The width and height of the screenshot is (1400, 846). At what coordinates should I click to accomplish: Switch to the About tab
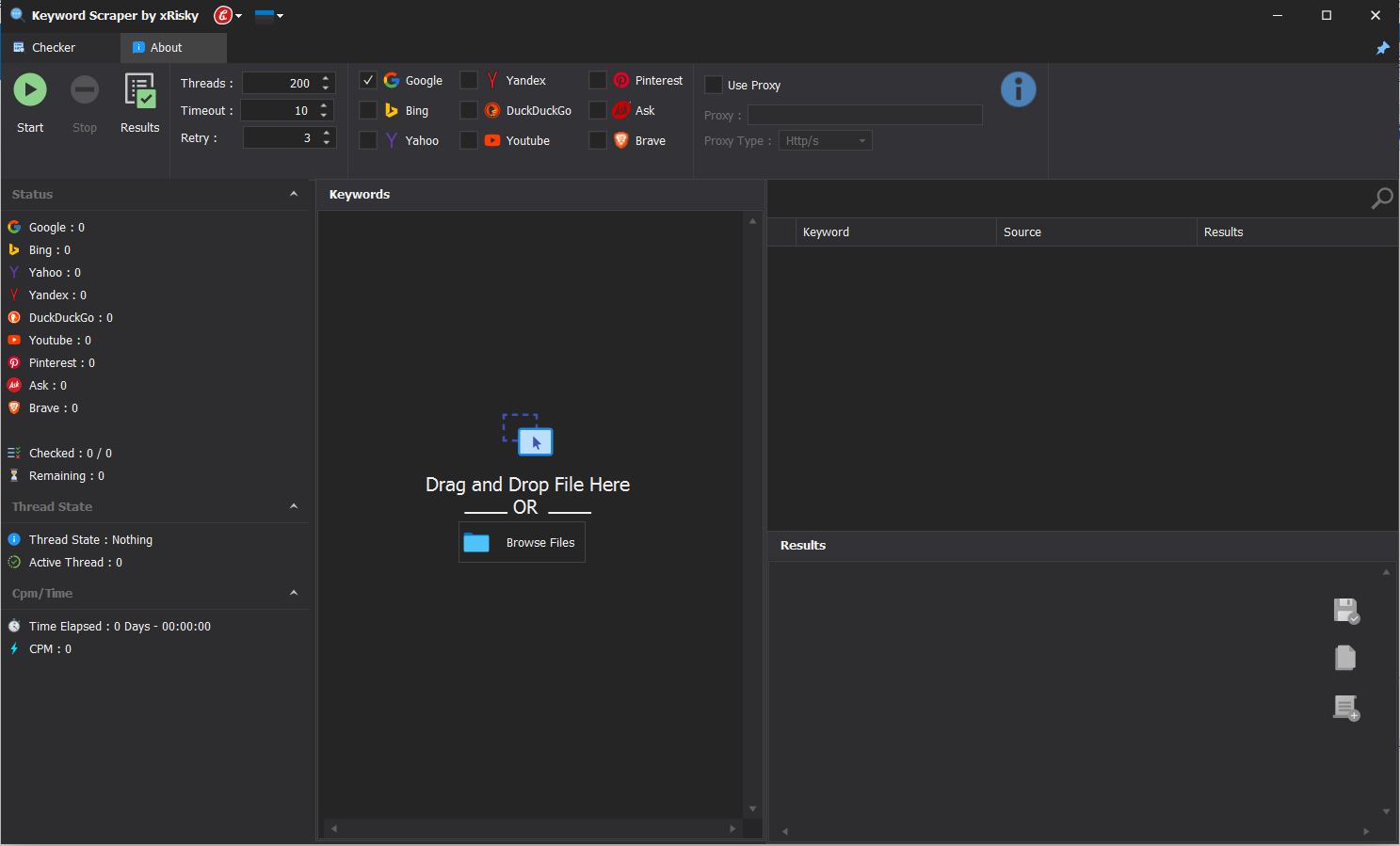166,48
